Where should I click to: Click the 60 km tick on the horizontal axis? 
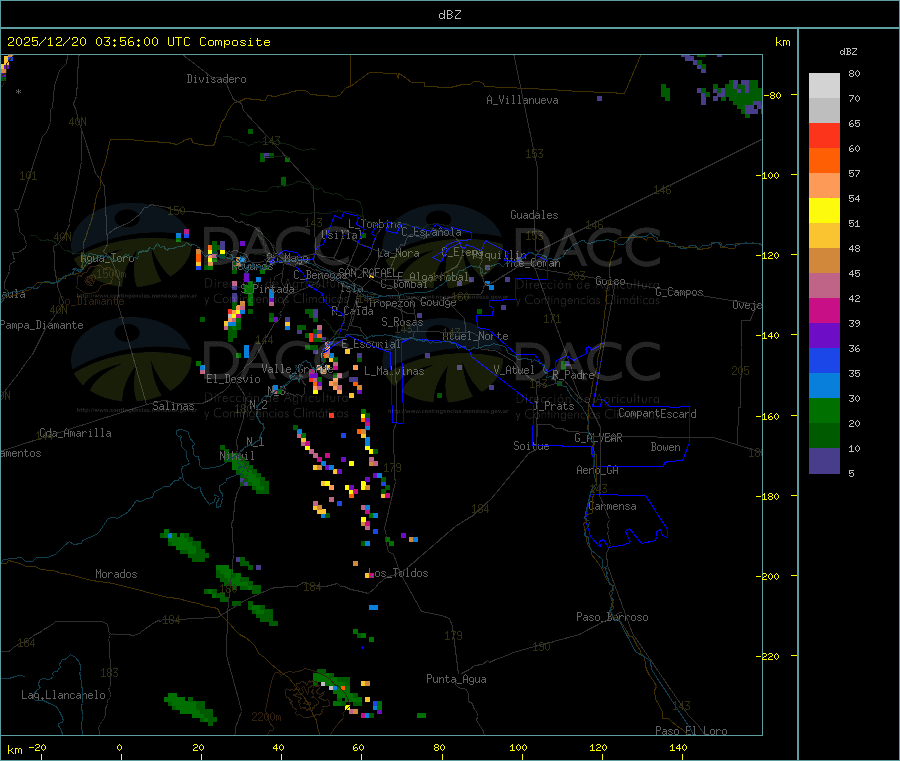(359, 748)
